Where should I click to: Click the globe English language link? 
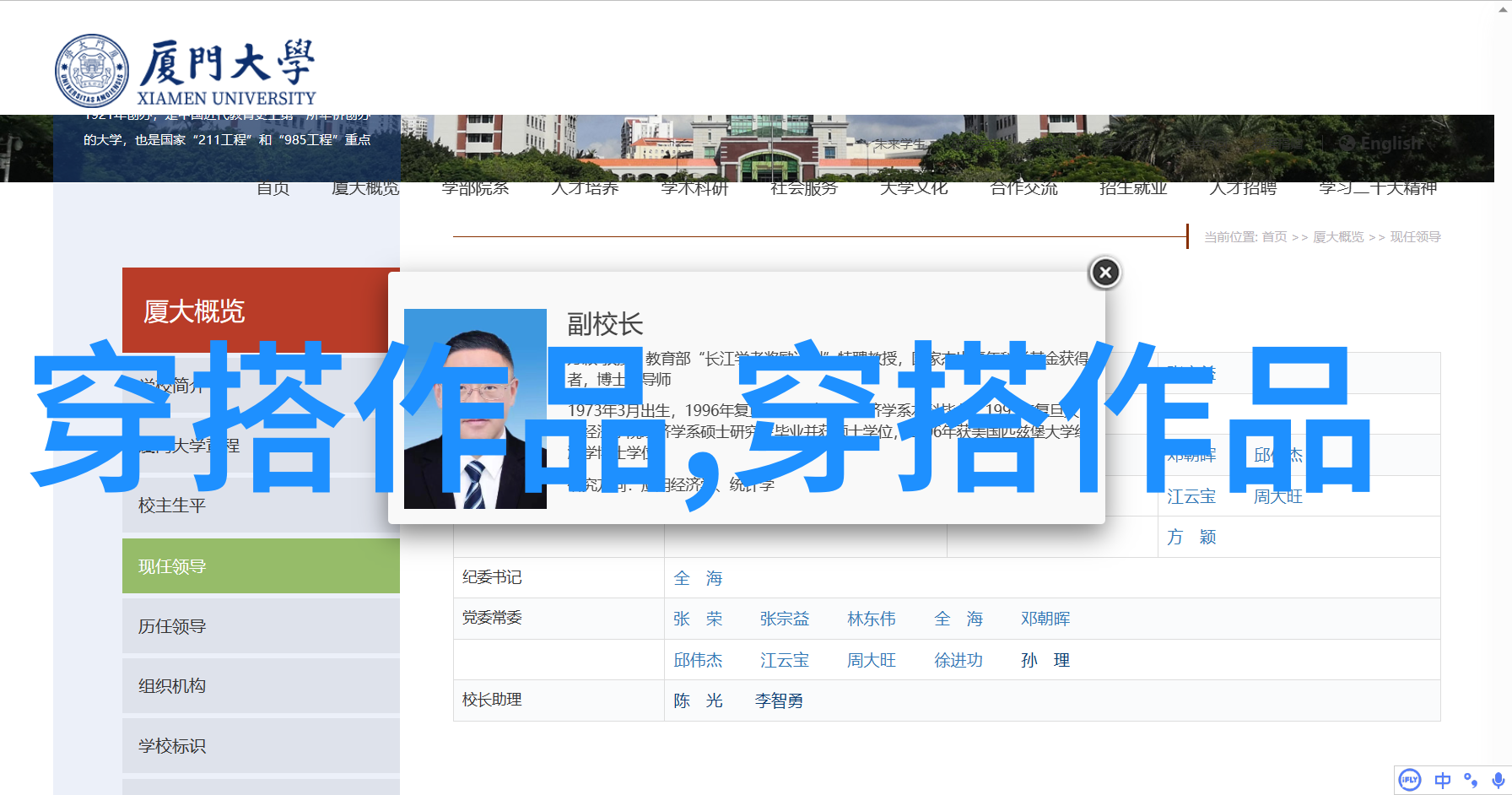click(1381, 144)
